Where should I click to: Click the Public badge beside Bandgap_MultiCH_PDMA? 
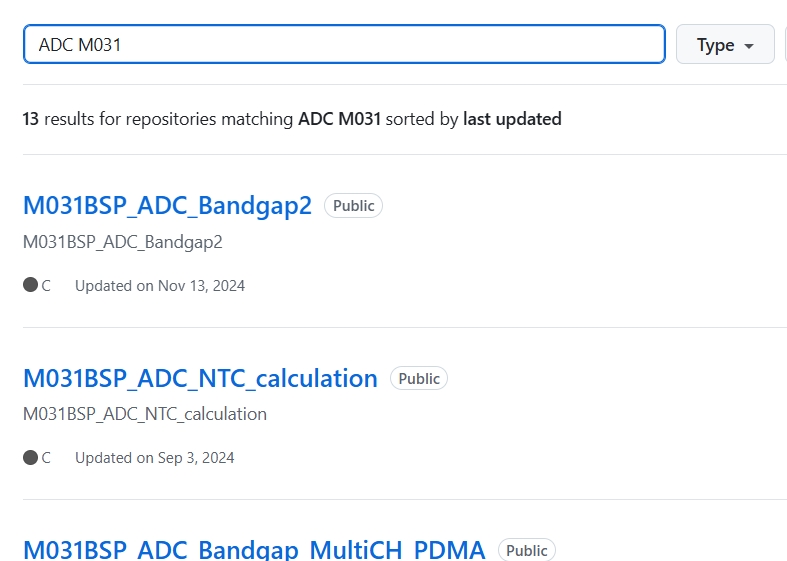527,550
